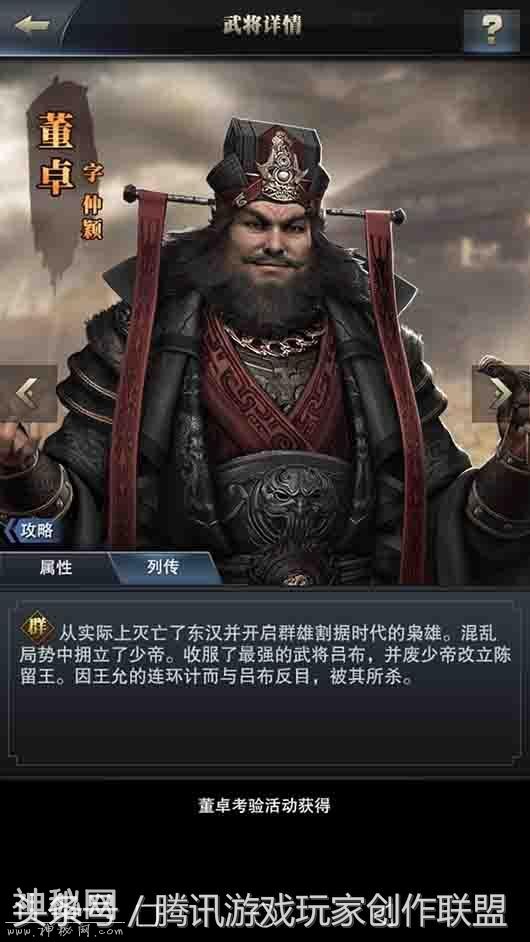
Task: Click the 武将详情 header title
Action: pyautogui.click(x=263, y=25)
